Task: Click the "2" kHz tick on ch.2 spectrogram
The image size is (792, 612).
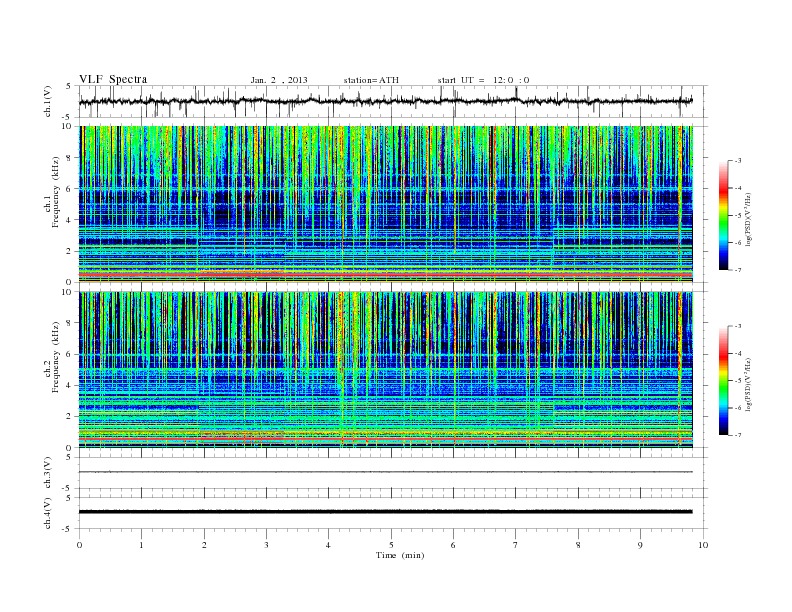Action: point(69,417)
